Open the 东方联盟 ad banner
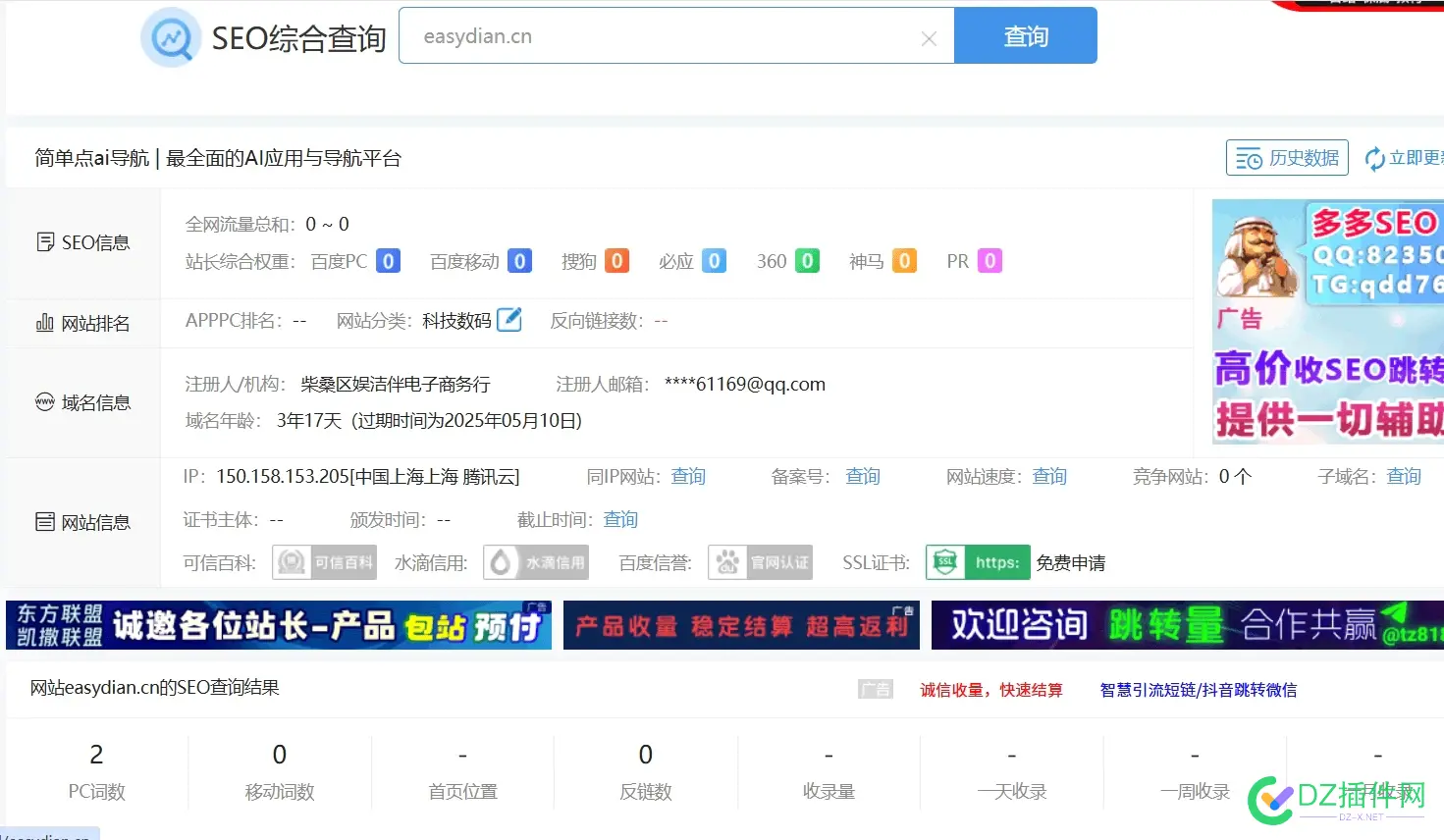This screenshot has height=840, width=1444. click(x=279, y=625)
